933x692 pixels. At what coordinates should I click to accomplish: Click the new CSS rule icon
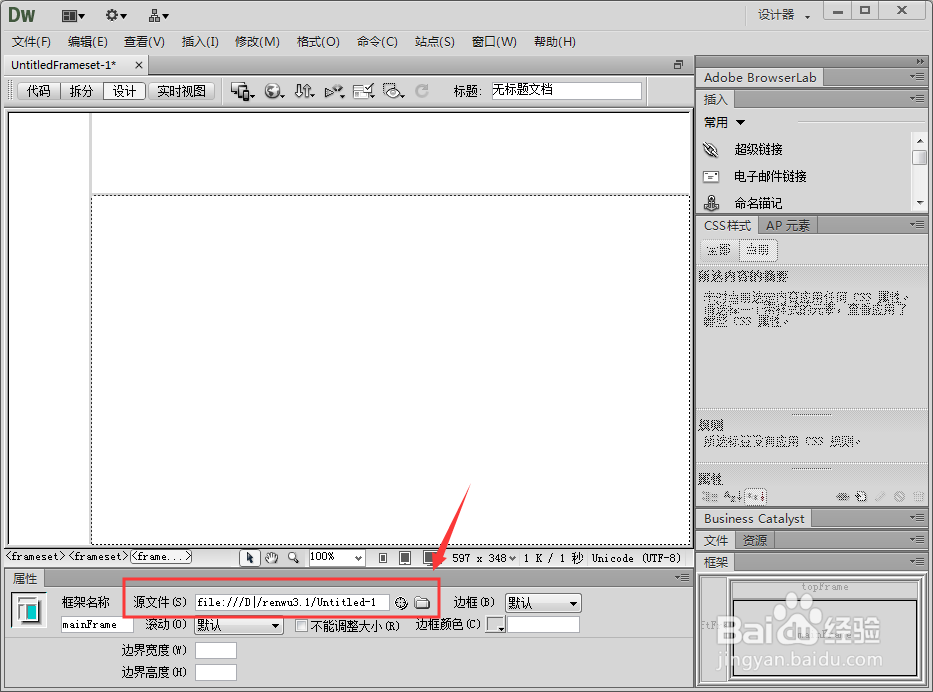[861, 496]
